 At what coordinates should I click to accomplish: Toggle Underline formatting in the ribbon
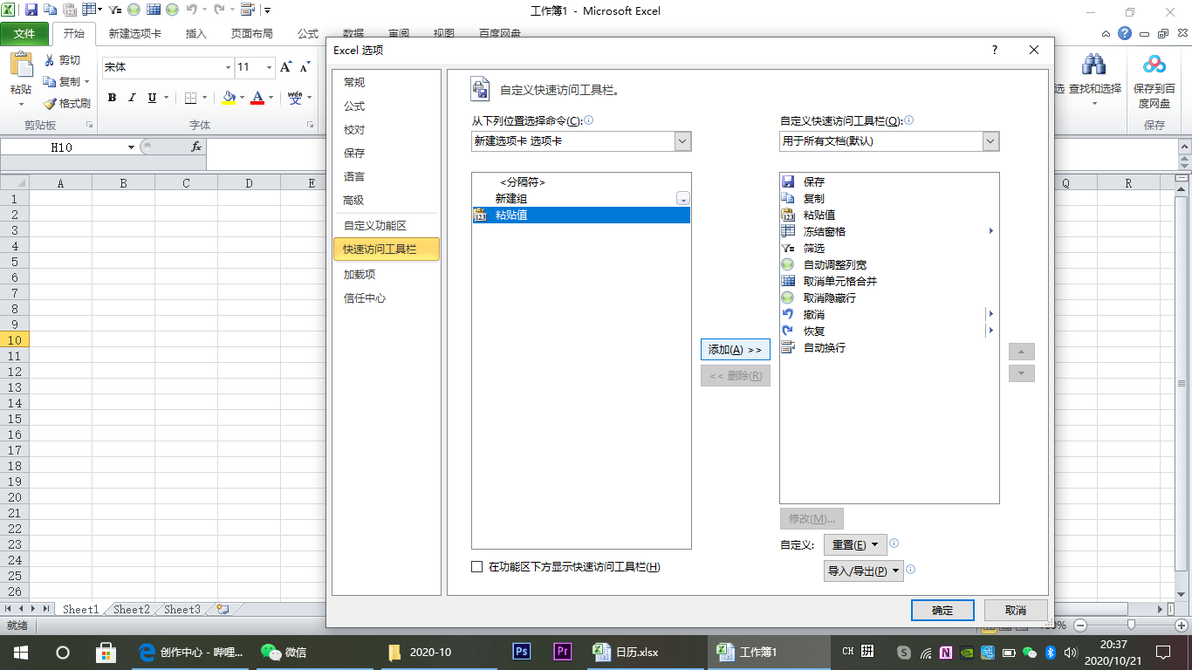click(152, 97)
